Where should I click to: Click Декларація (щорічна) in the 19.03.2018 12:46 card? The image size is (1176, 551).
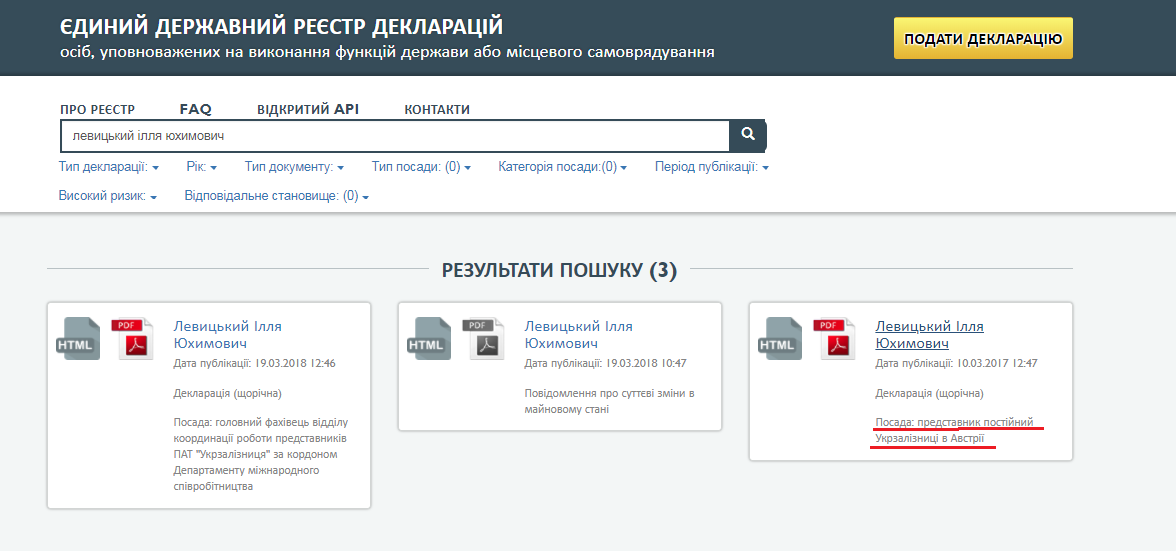coord(227,393)
